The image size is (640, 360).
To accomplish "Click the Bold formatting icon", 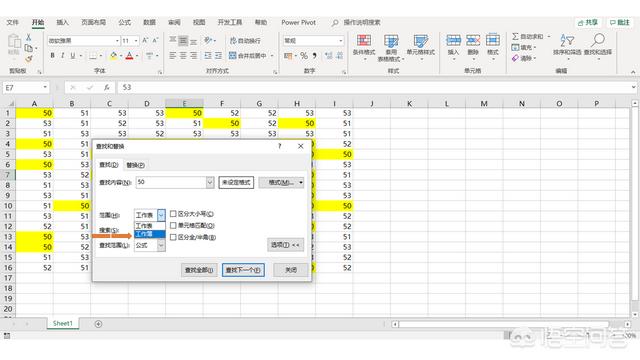I will pyautogui.click(x=52, y=56).
